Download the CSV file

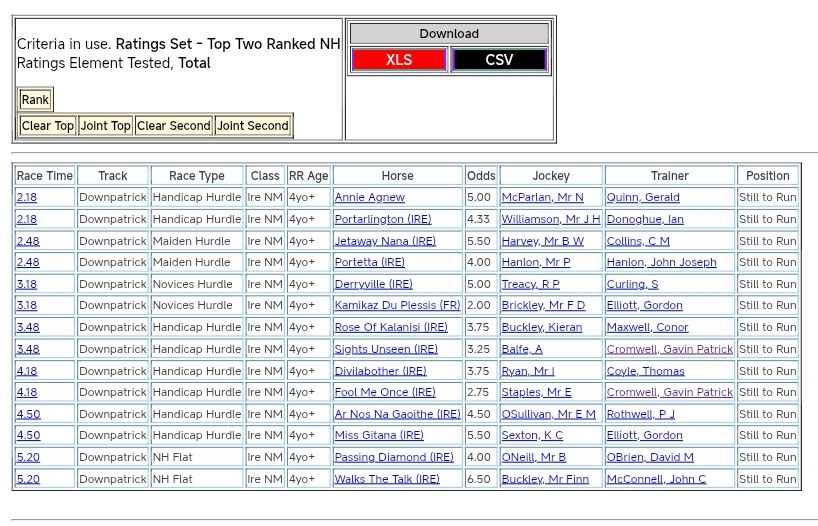click(499, 60)
